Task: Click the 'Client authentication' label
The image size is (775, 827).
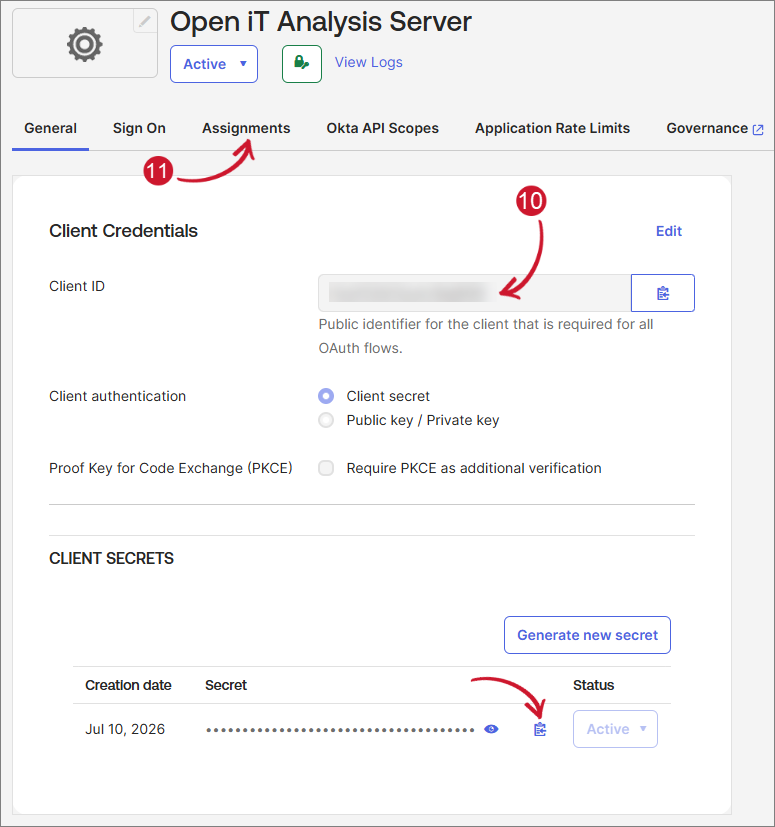Action: 118,396
